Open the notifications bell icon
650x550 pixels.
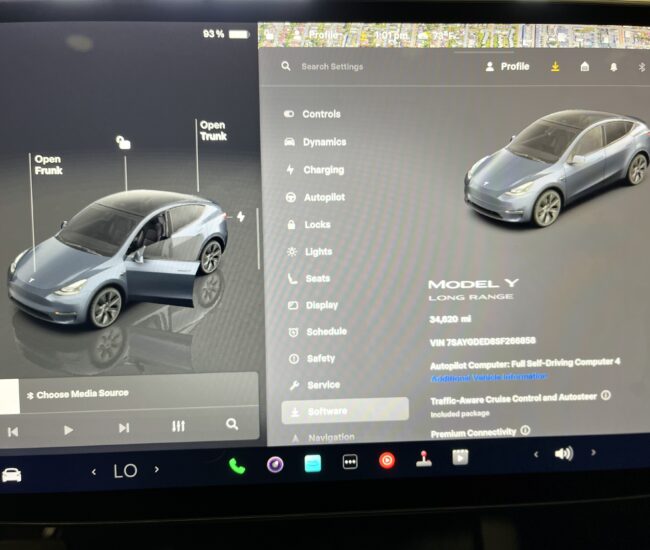click(x=614, y=67)
